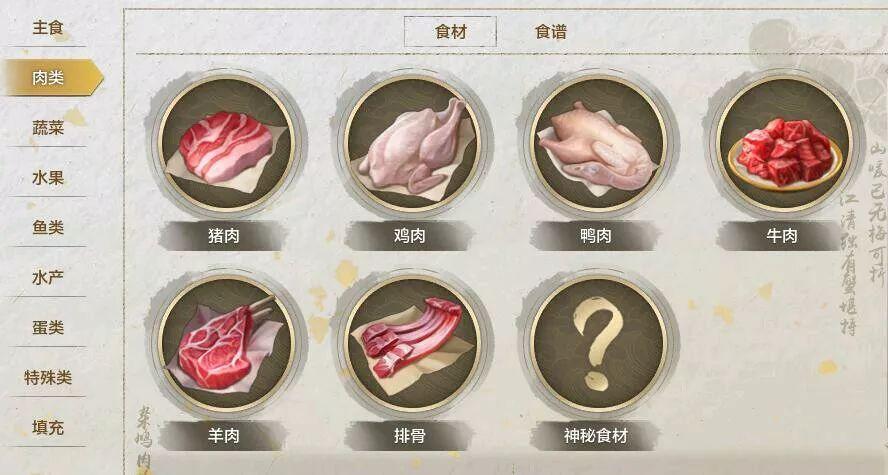
Task: Go to the 蔬菜 vegetables category
Action: pos(48,128)
